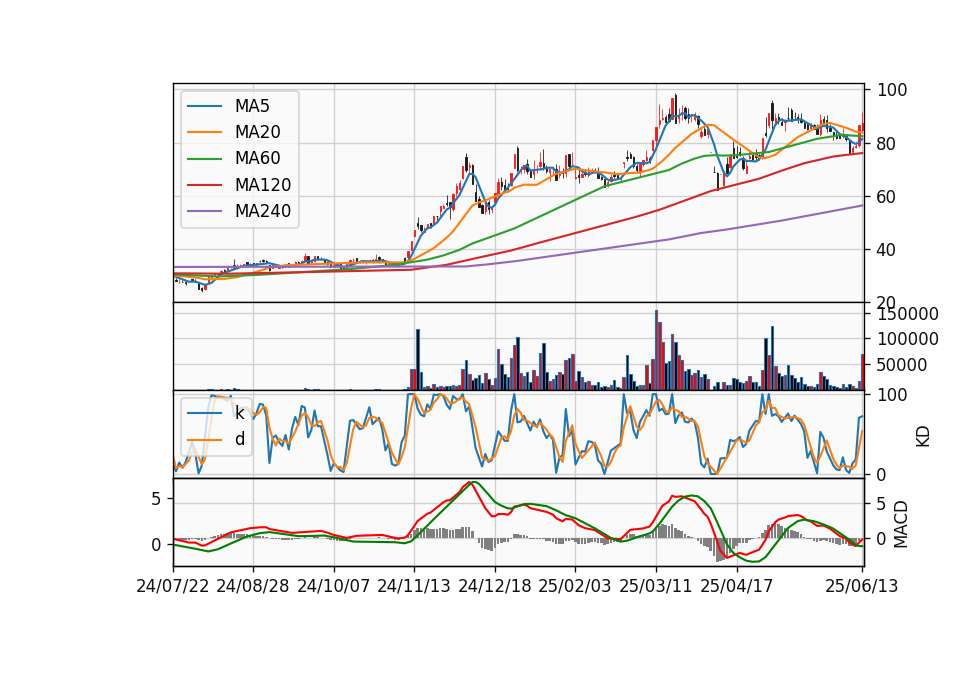The height and width of the screenshot is (690, 960).
Task: Click the 'd' label in KD legend
Action: [239, 439]
